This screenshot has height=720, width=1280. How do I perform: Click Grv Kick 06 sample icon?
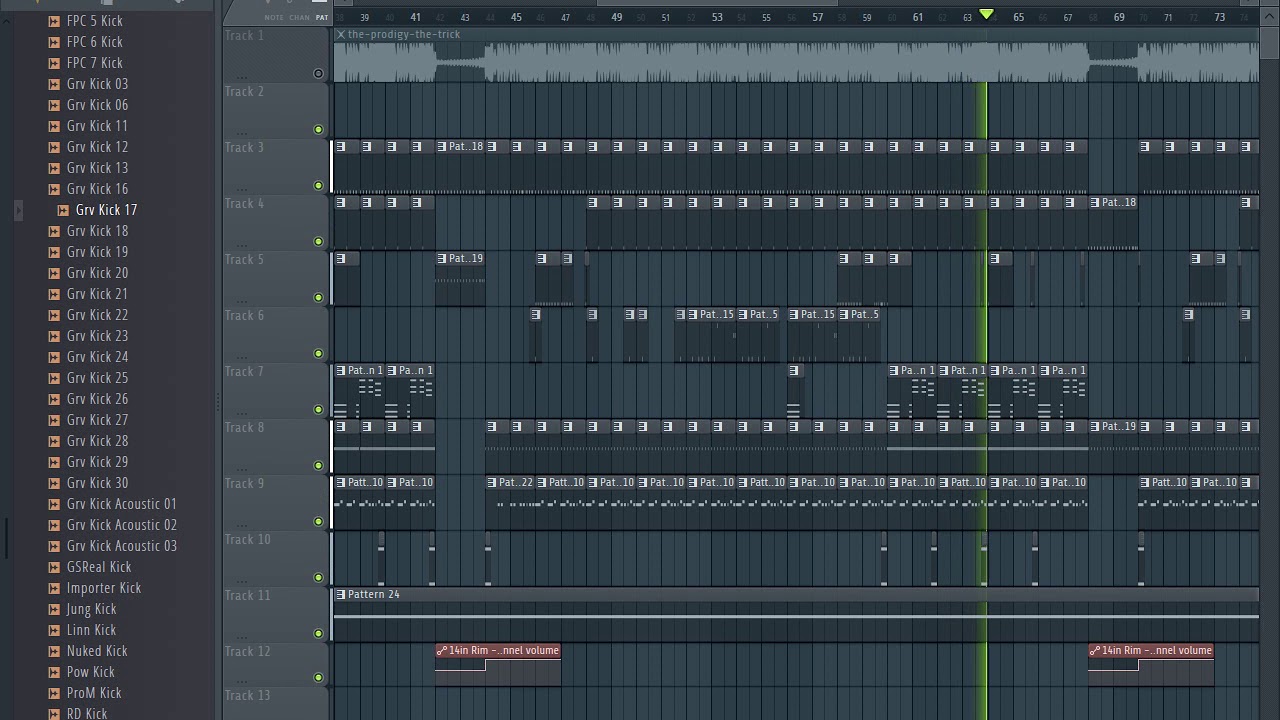coord(54,105)
